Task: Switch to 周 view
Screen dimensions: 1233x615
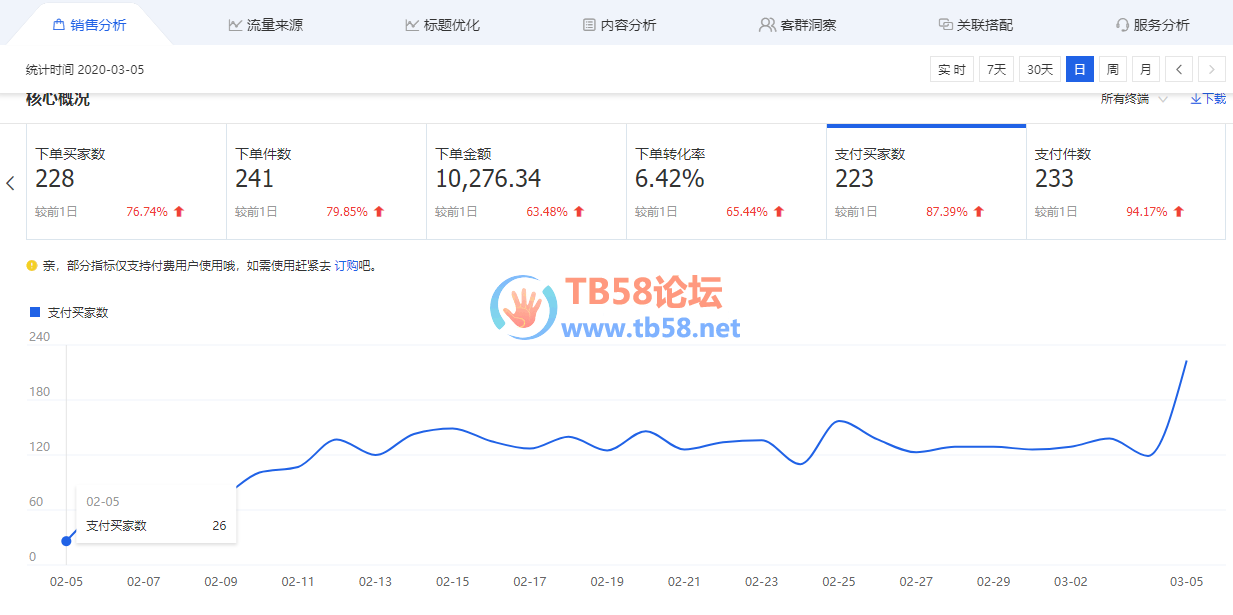Action: coord(1112,69)
